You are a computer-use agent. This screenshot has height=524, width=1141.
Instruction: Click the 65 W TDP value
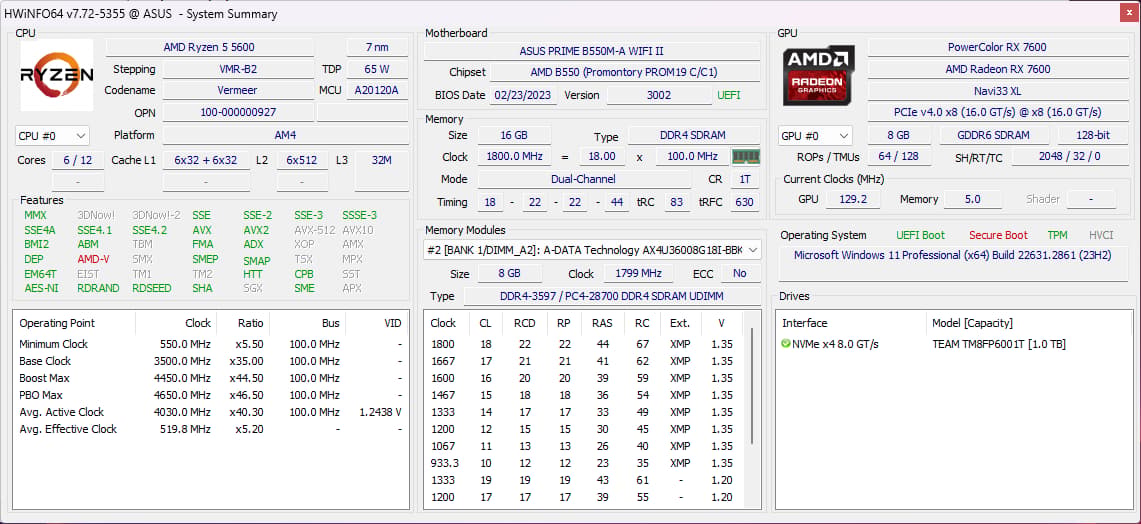tap(377, 69)
